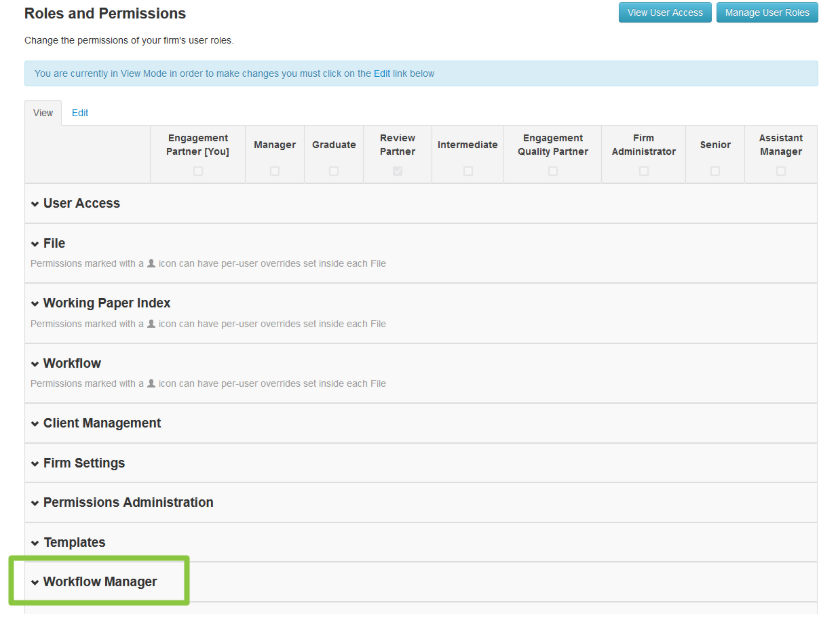
Task: Enable the Intermediate role checkbox
Action: point(467,171)
